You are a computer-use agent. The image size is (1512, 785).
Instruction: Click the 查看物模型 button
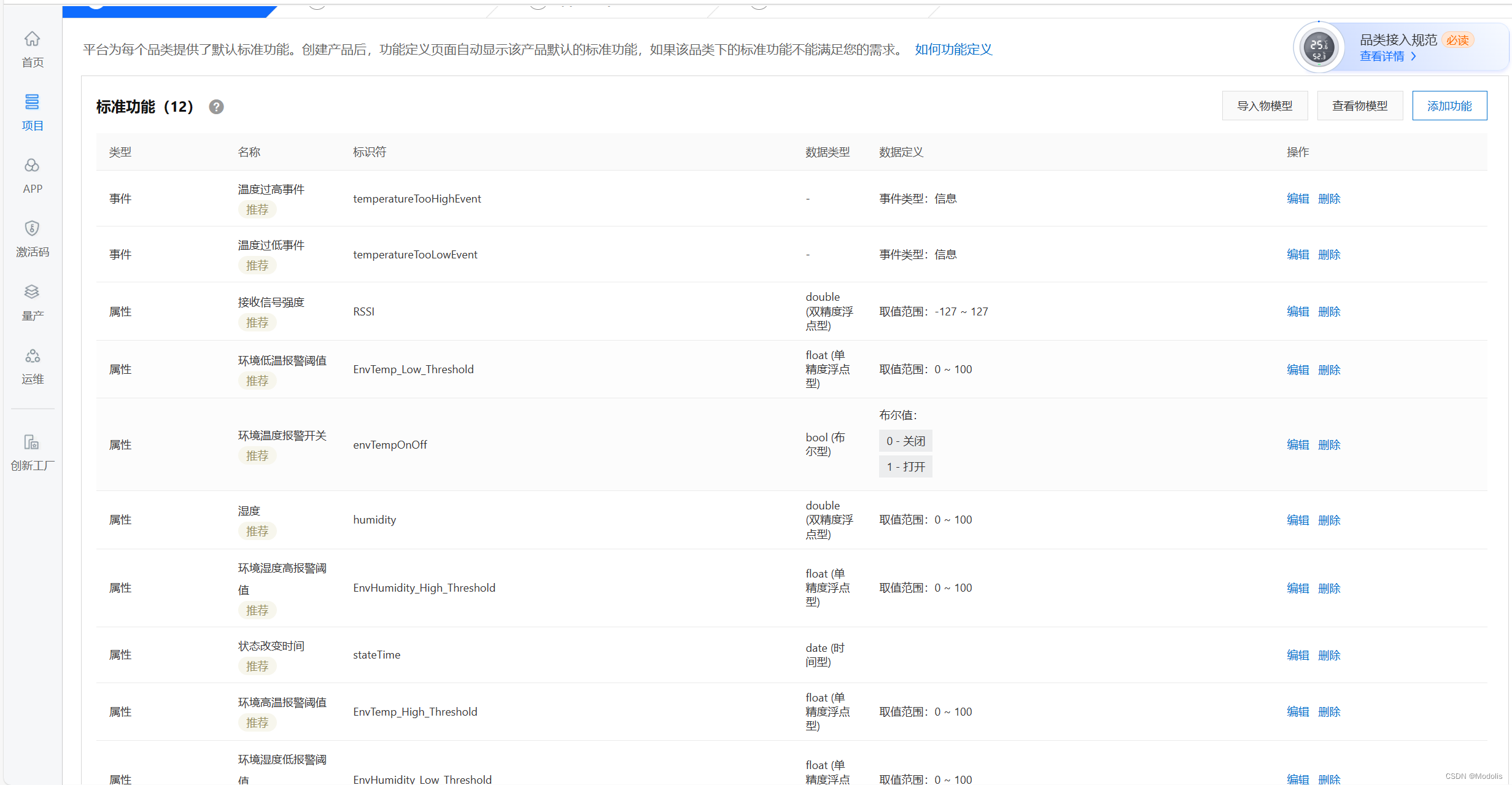[x=1360, y=105]
